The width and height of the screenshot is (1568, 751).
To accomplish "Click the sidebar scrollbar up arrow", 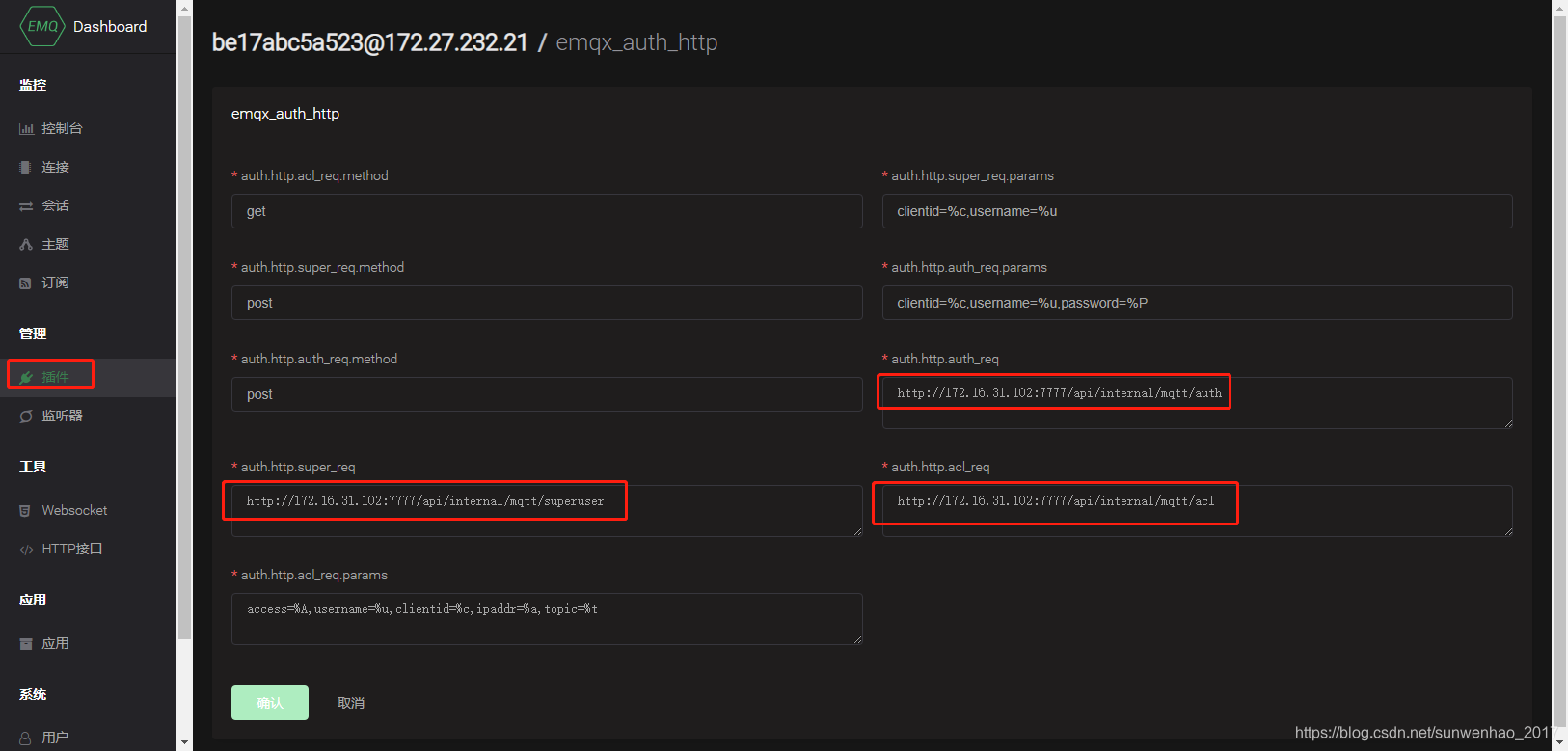I will pos(184,8).
